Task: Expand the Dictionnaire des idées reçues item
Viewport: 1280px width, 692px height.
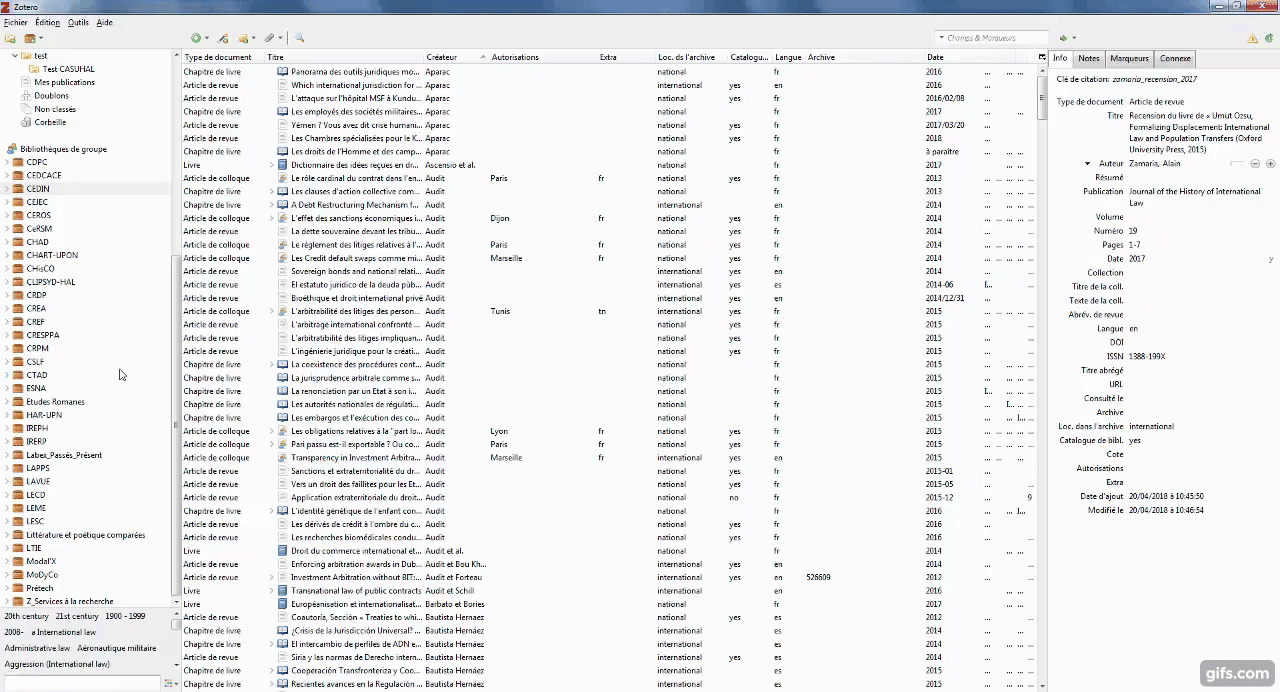Action: click(271, 165)
